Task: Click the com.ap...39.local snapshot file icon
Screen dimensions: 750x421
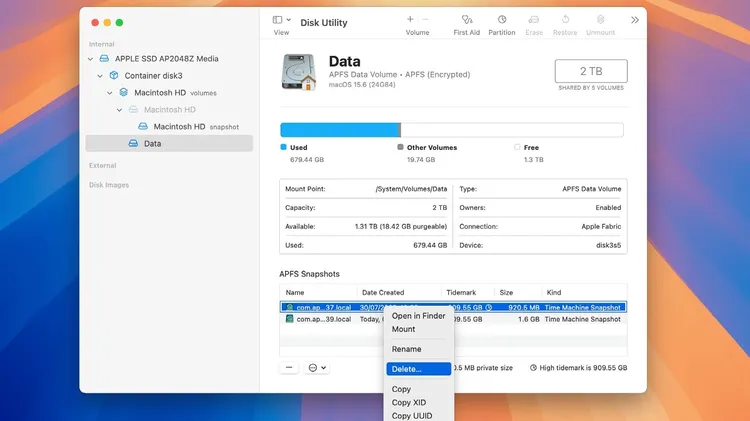Action: coord(289,319)
